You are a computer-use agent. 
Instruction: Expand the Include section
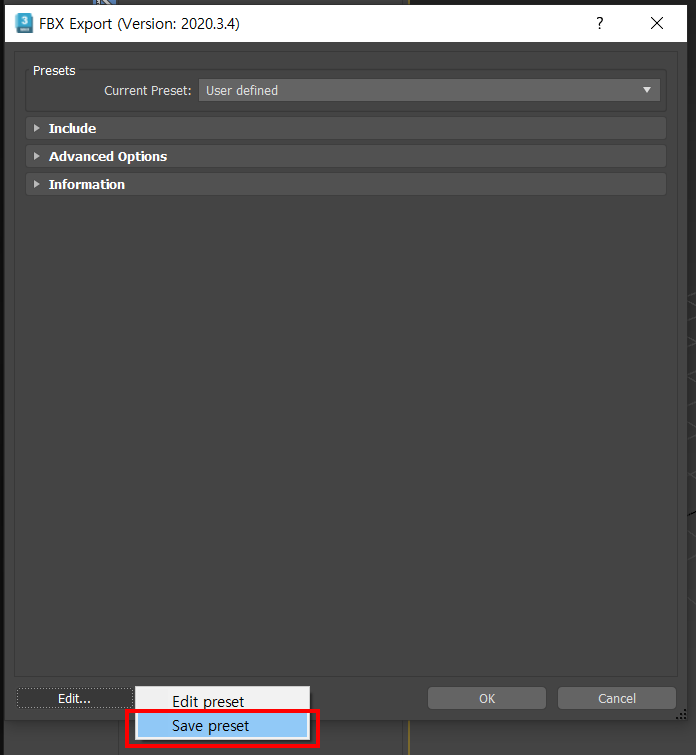tap(346, 129)
